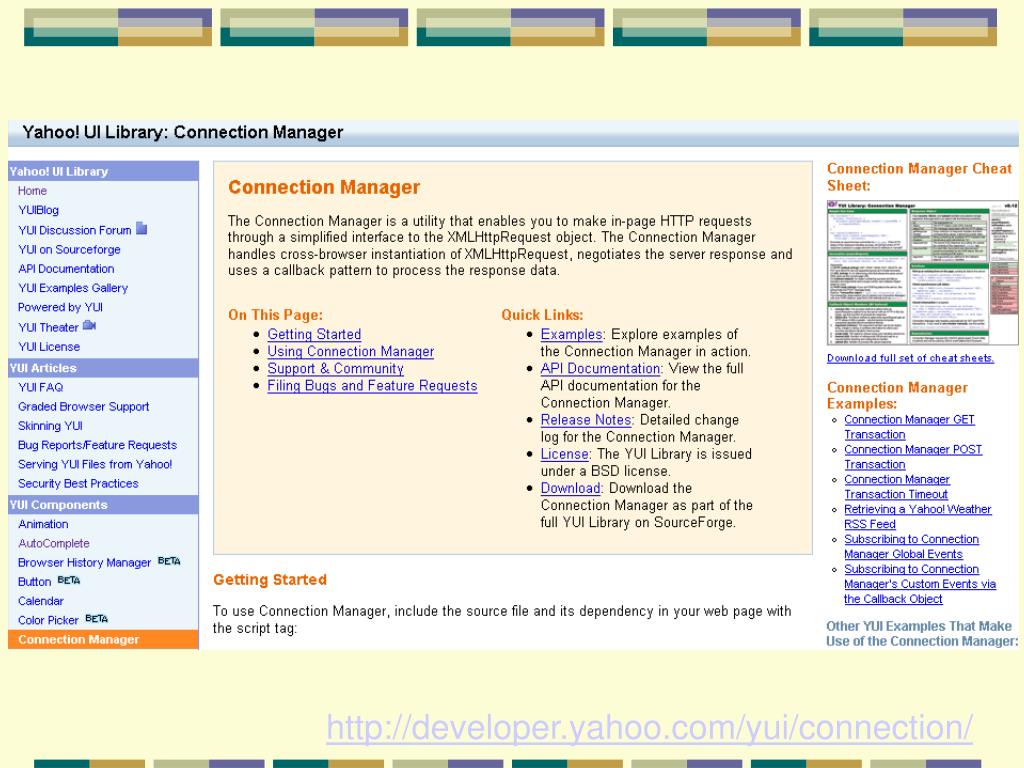The image size is (1024, 768).
Task: Open YUI License in sidebar
Action: tap(49, 347)
